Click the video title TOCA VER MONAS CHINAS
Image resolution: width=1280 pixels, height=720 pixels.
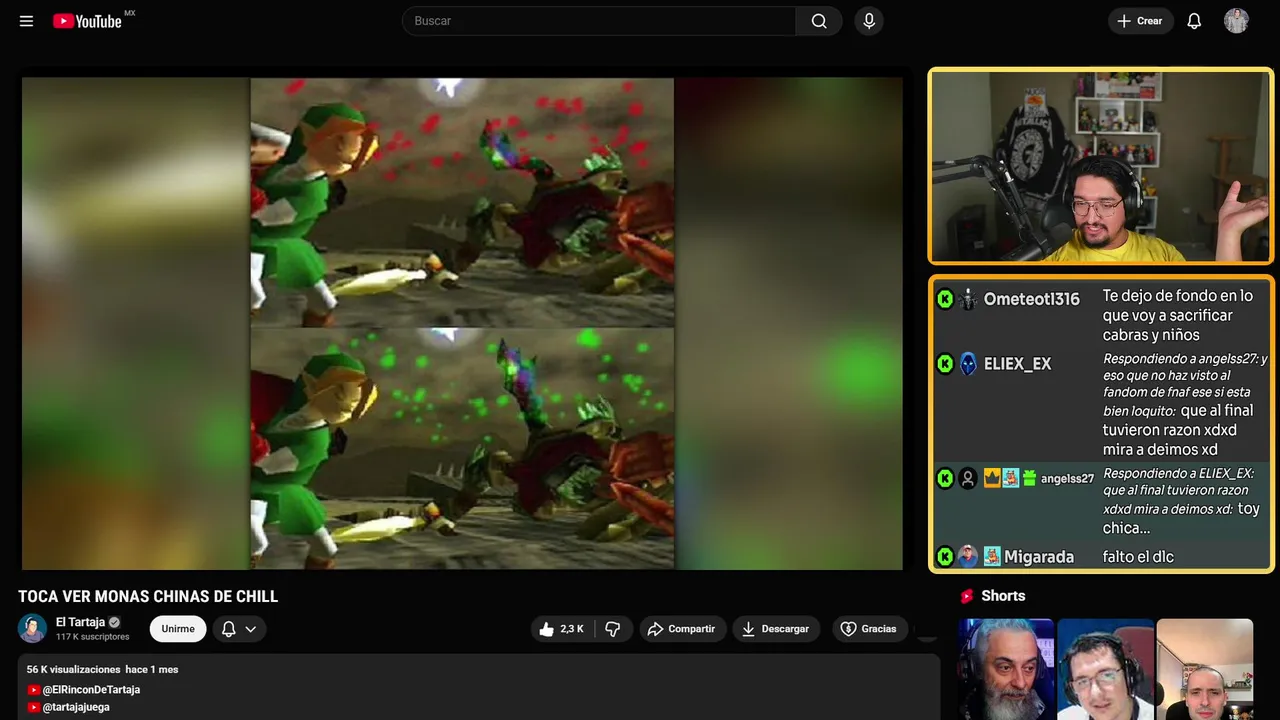coord(148,597)
